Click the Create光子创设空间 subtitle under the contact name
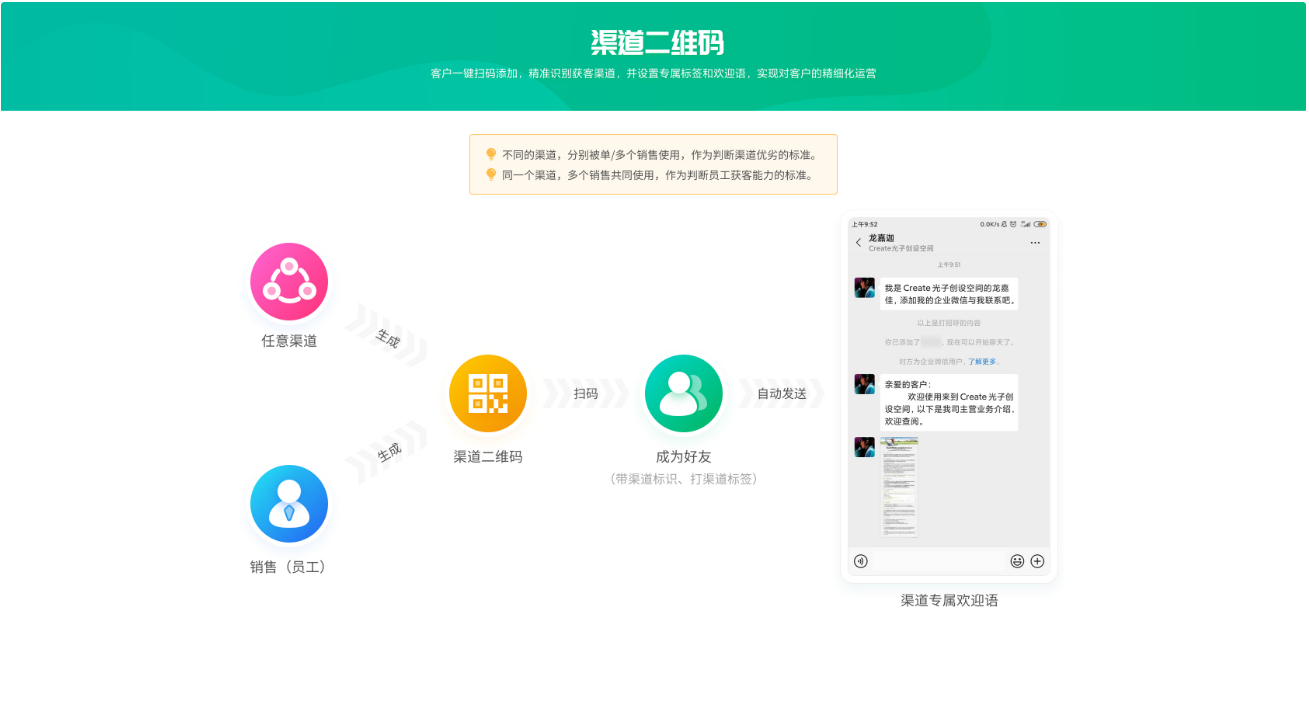Viewport: 1309px width, 703px height. (x=901, y=248)
